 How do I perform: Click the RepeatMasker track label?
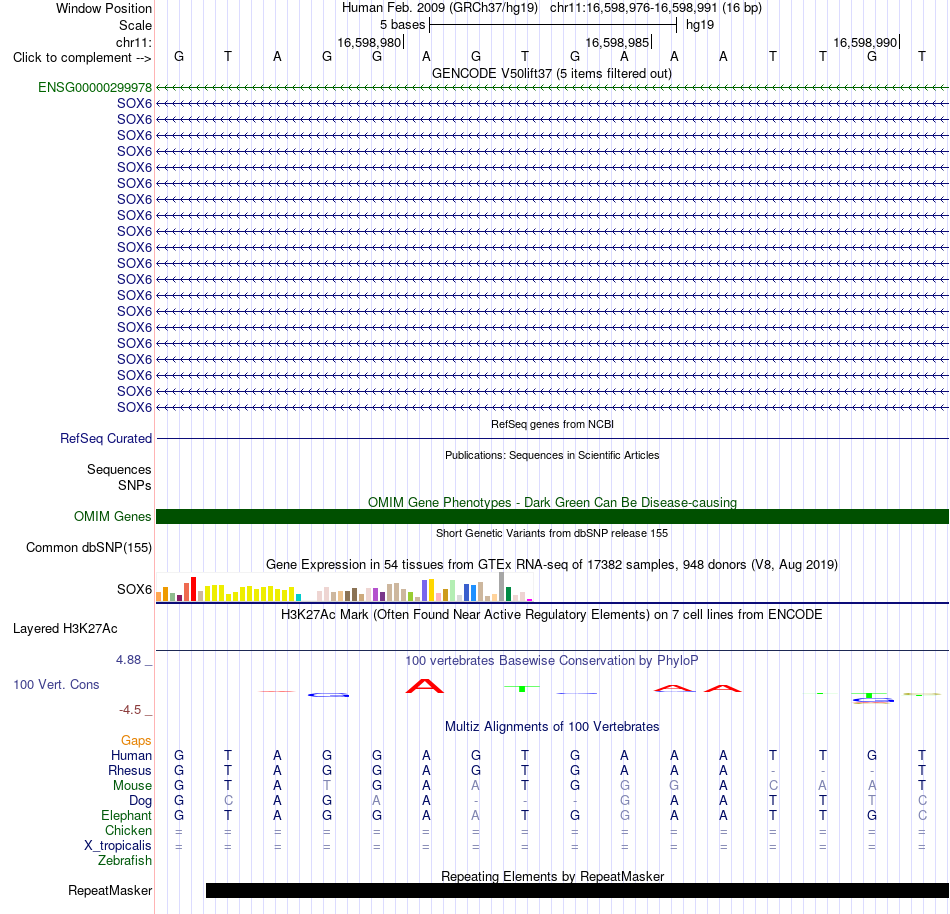110,890
